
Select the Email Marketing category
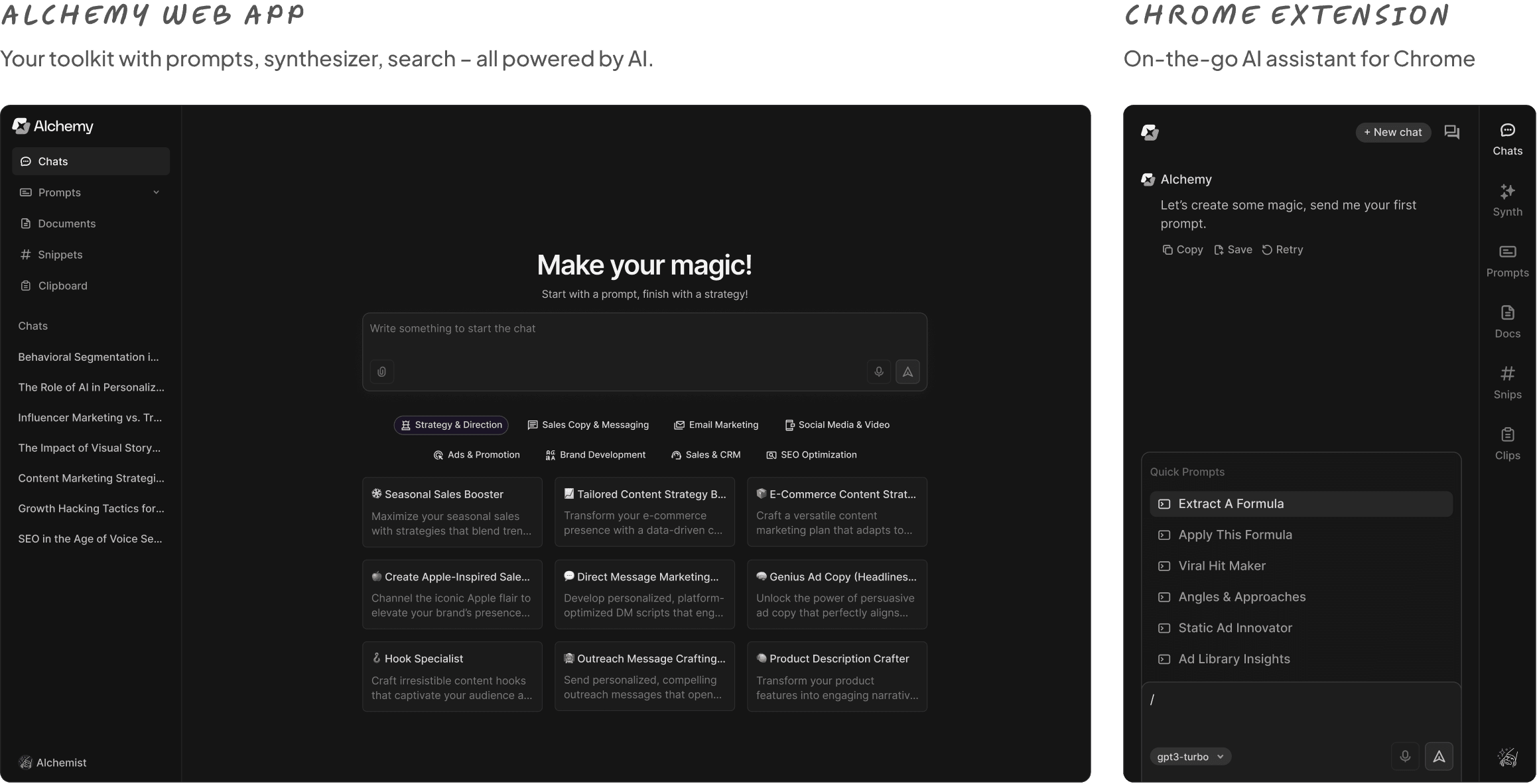coord(716,425)
